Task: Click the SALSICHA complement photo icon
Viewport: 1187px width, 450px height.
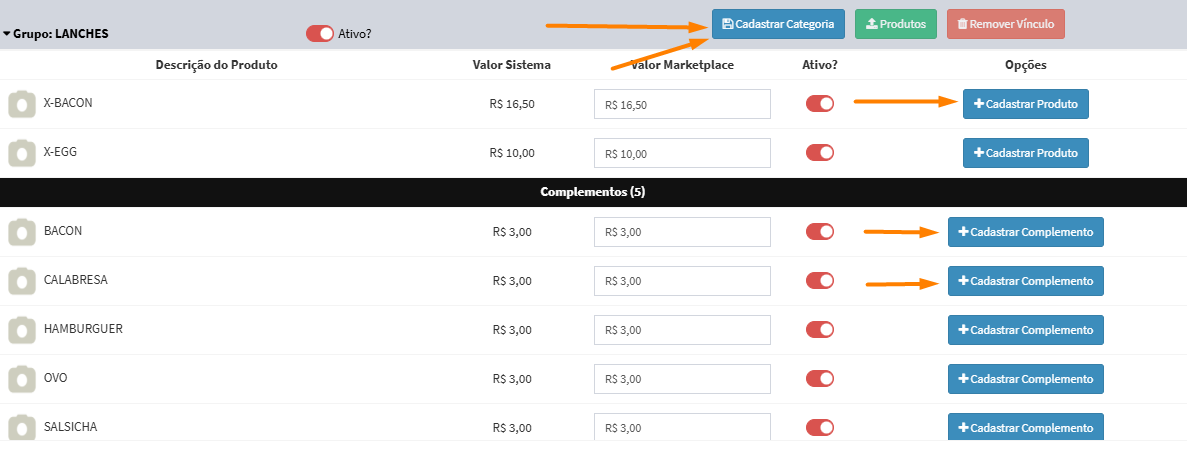Action: point(22,427)
